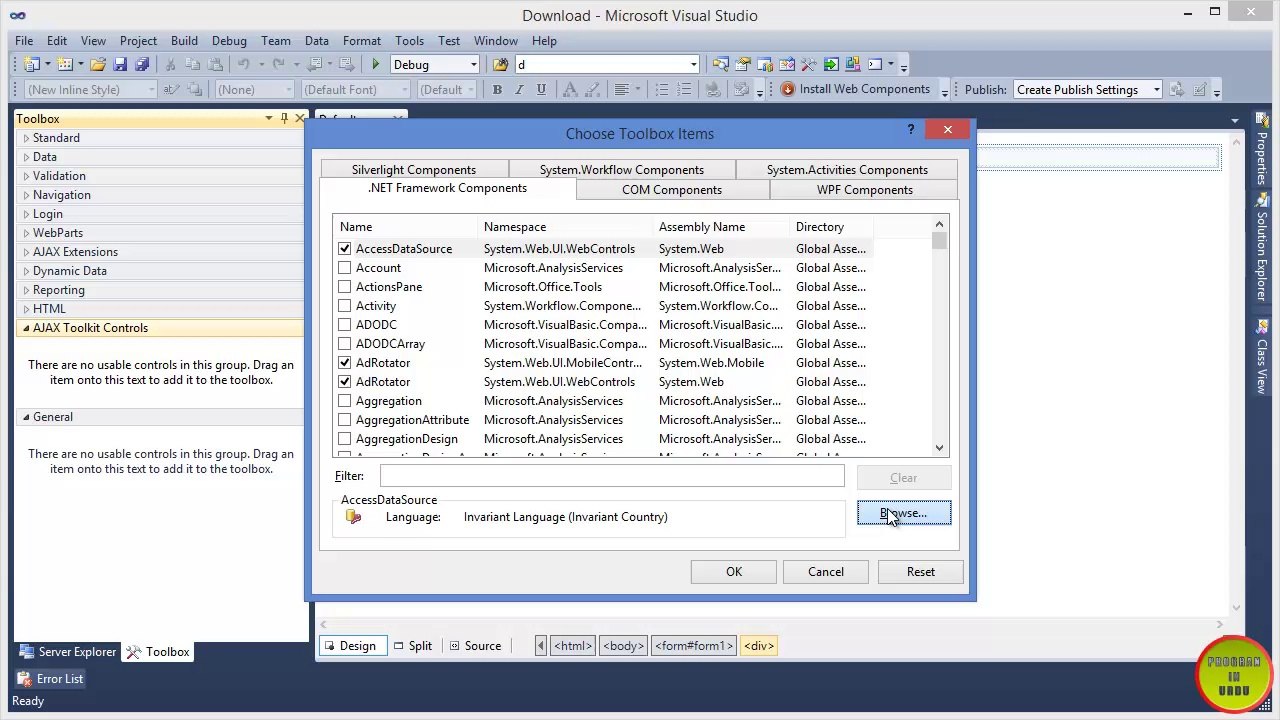Click the Save All toolbar icon
This screenshot has height=720, width=1280.
click(142, 65)
